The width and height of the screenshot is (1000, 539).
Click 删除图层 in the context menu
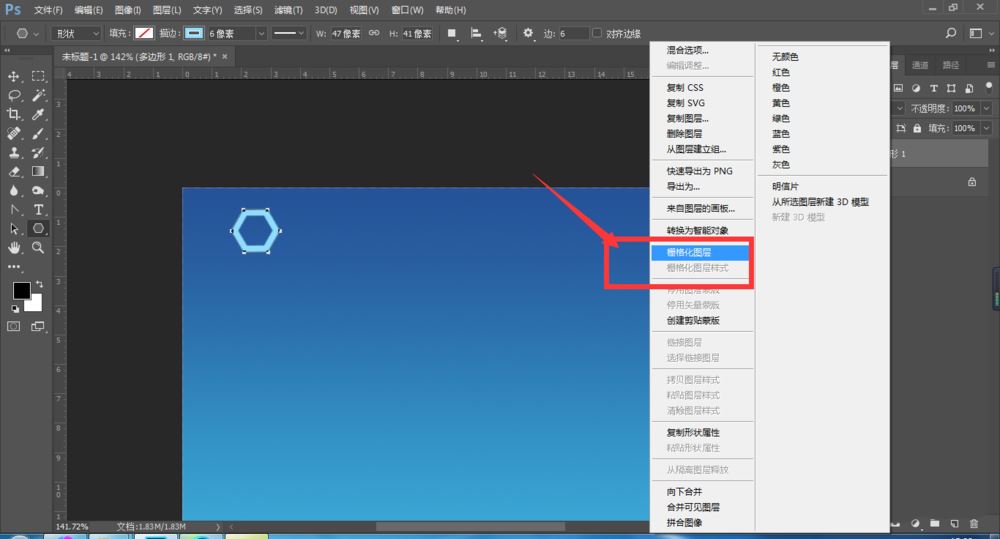(684, 133)
